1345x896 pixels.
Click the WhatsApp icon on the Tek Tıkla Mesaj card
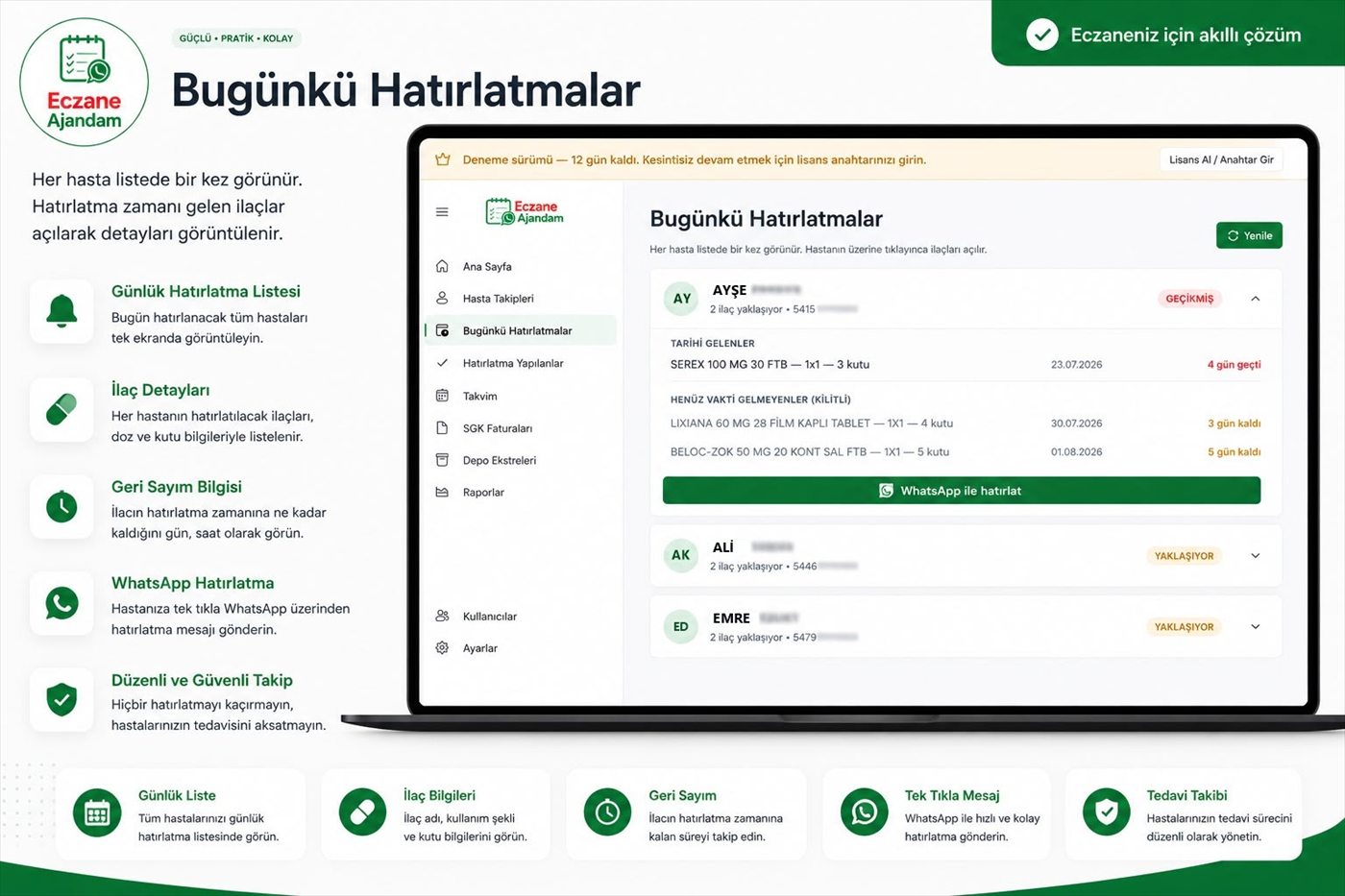coord(865,813)
